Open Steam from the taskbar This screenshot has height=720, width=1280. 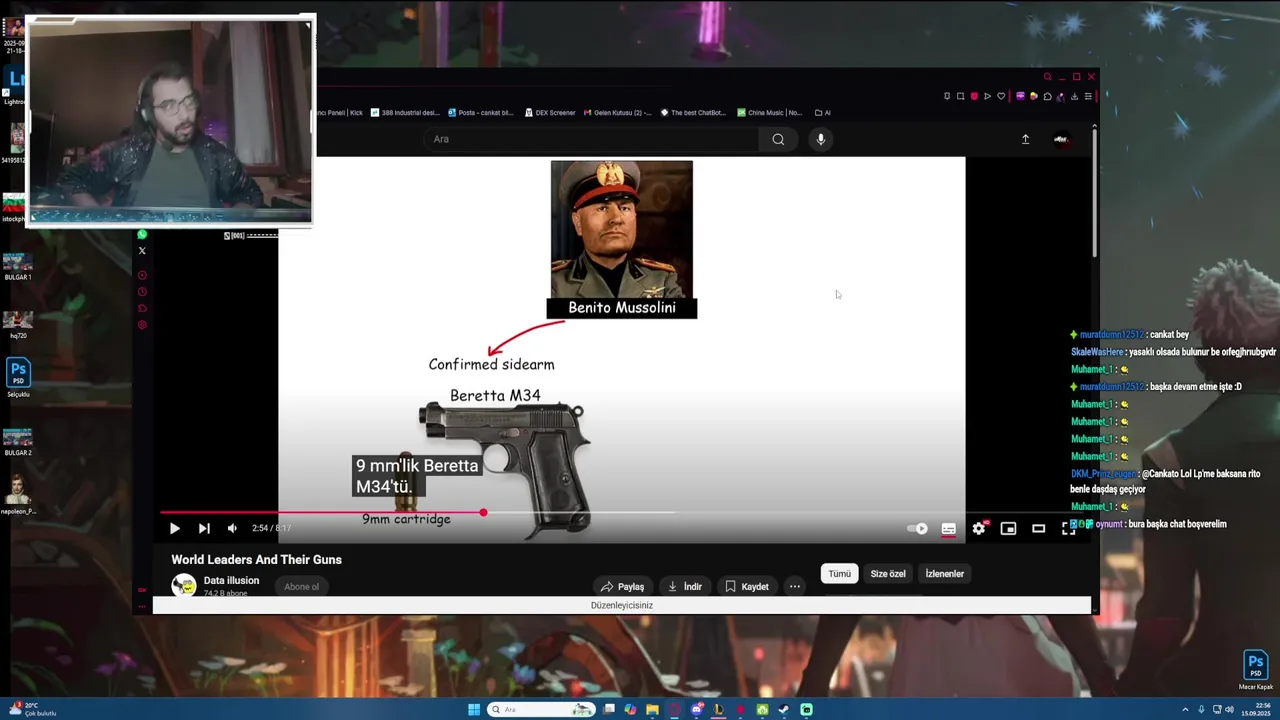[x=784, y=710]
